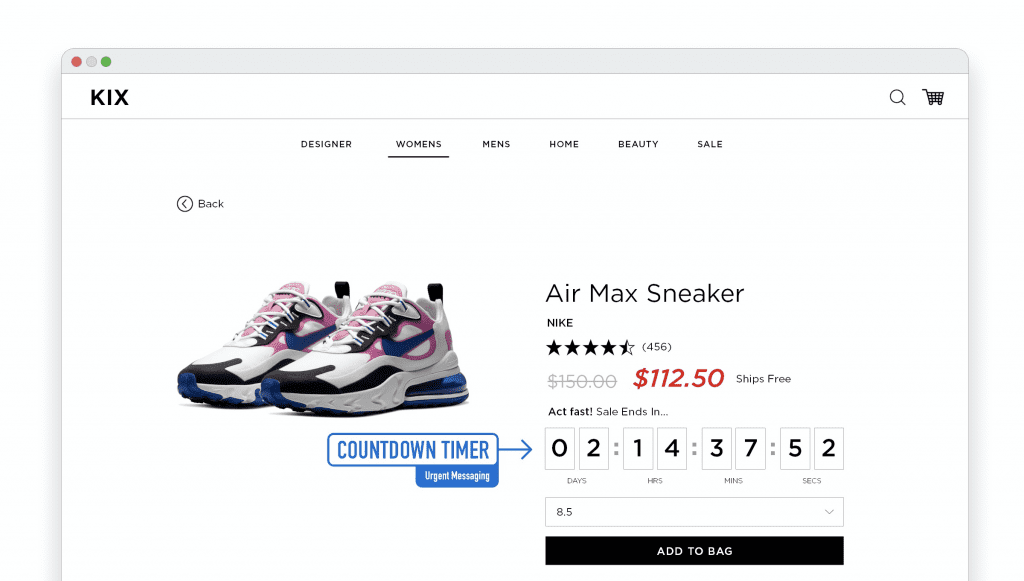Switch to the WOMENS tab
Viewport: 1024px width, 581px height.
(418, 144)
